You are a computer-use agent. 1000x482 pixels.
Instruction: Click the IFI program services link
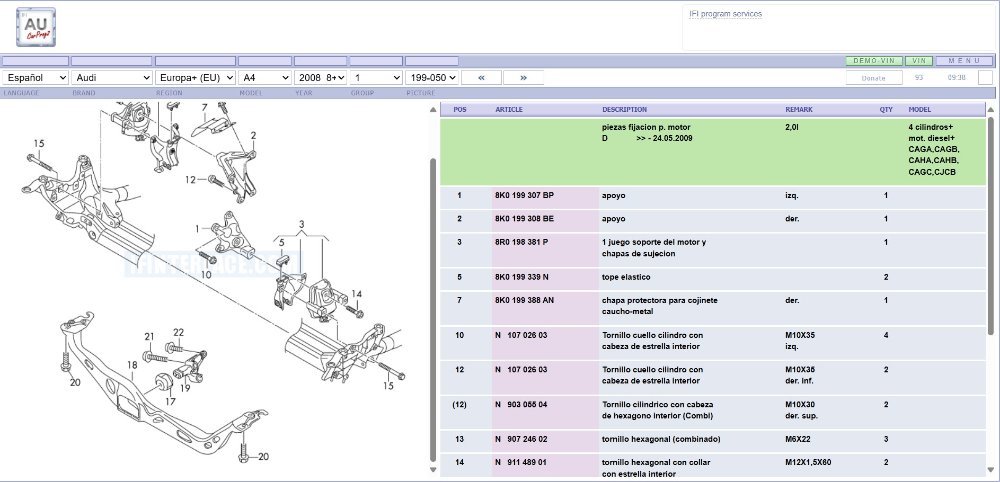click(x=725, y=14)
